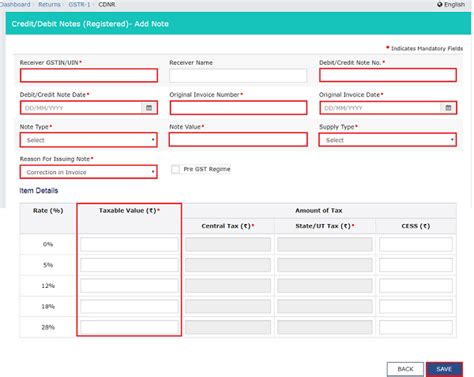474x377 pixels.
Task: Focus the Debit/Credit Note No. field
Action: coord(388,75)
